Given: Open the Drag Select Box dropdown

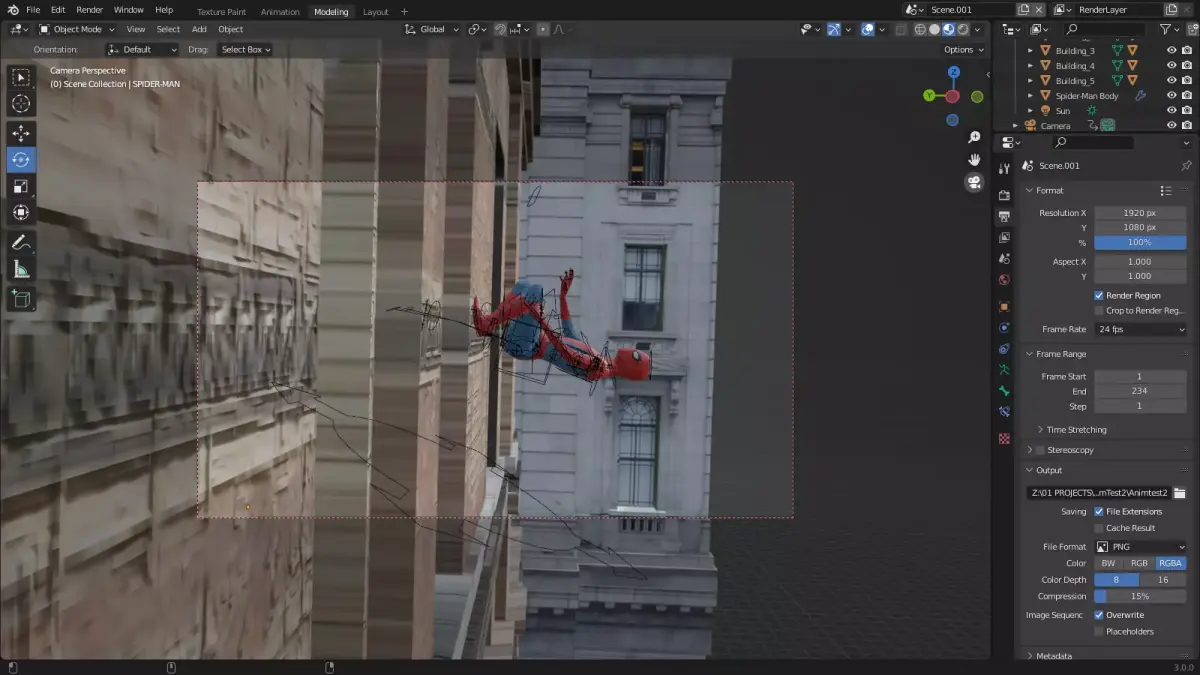Looking at the screenshot, I should [245, 49].
